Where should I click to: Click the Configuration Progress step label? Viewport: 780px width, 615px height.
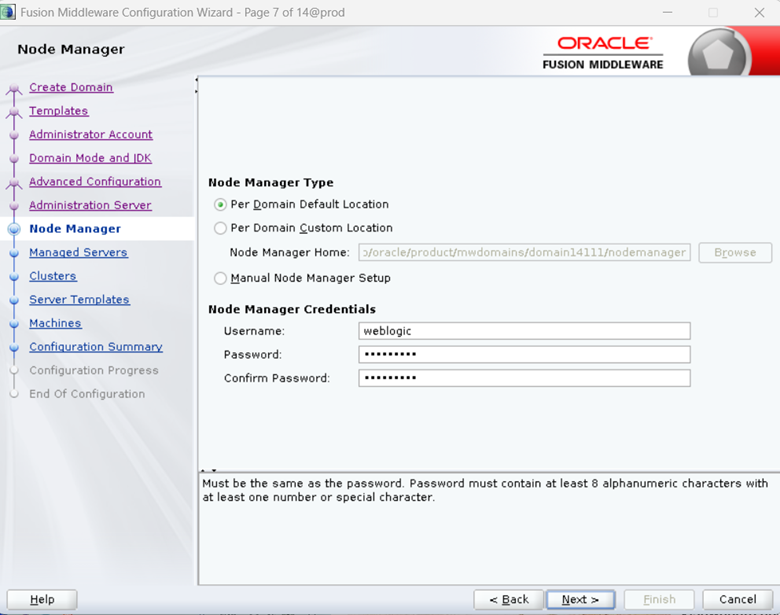94,371
